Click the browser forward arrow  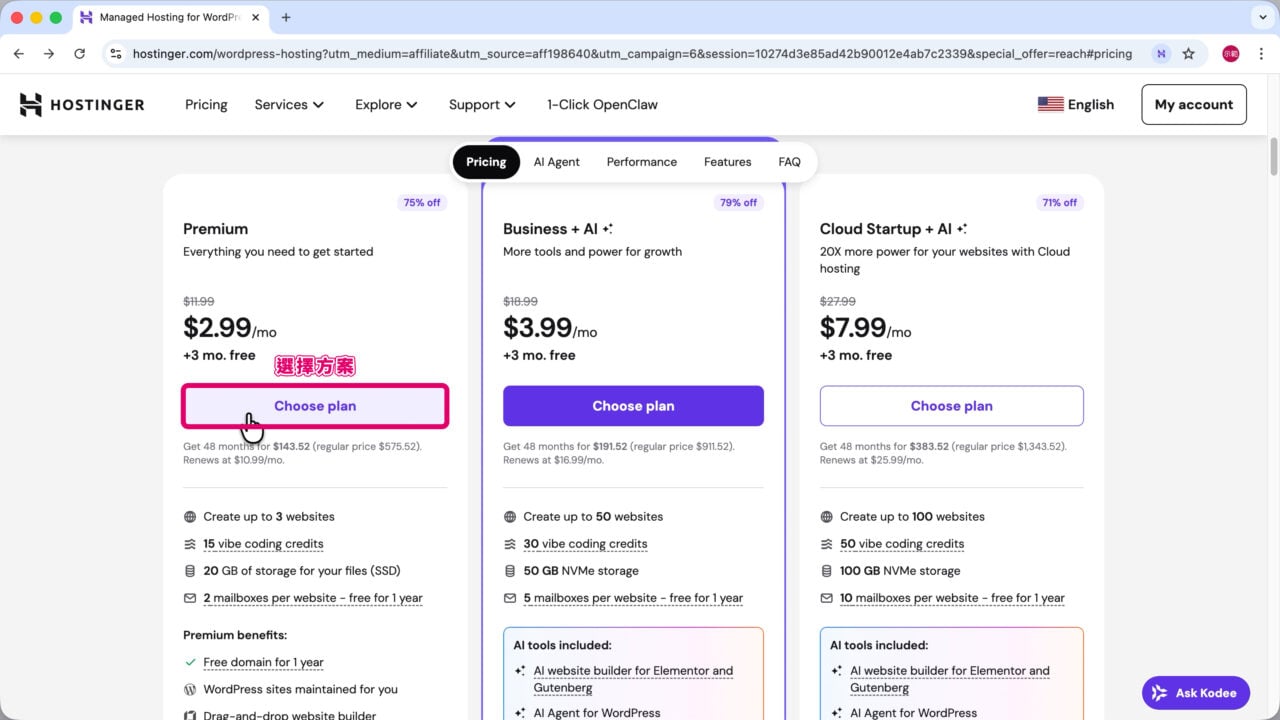click(x=49, y=54)
